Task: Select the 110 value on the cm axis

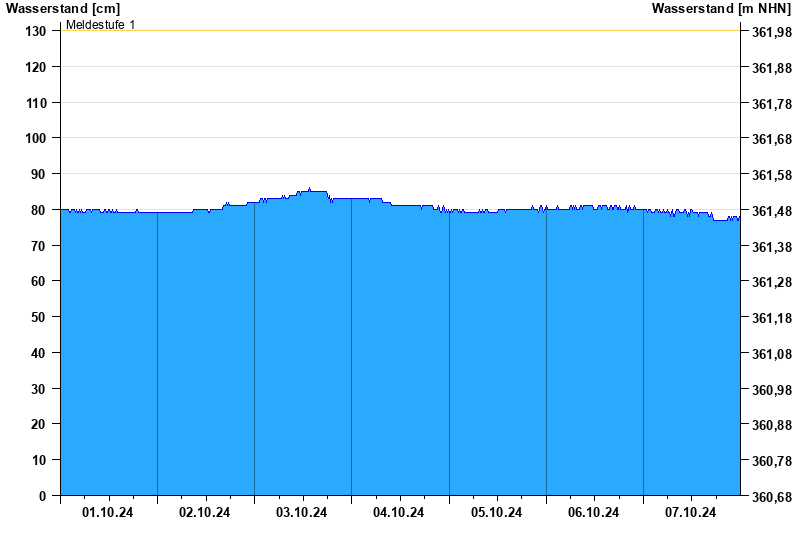Action: tap(35, 103)
